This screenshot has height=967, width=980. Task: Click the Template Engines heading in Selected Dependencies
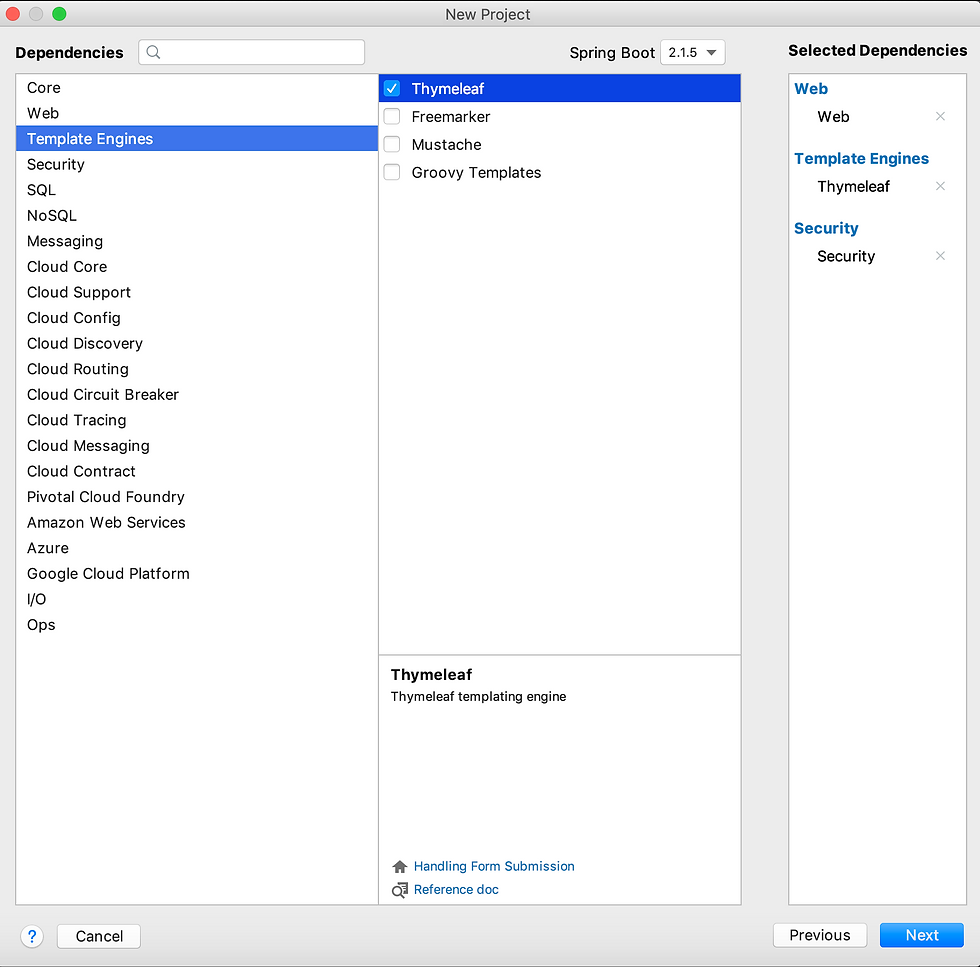click(x=861, y=159)
